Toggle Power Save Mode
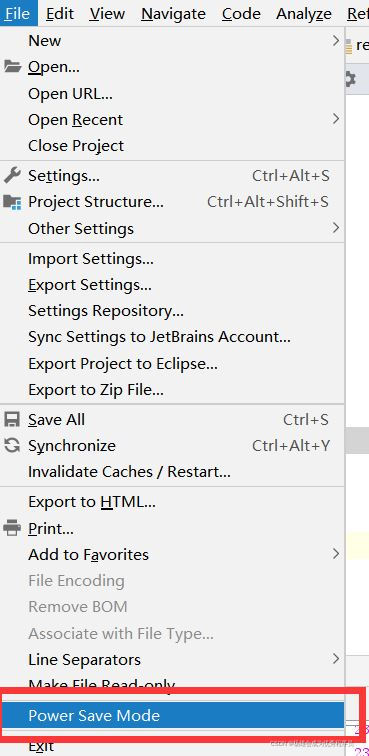 pos(172,716)
